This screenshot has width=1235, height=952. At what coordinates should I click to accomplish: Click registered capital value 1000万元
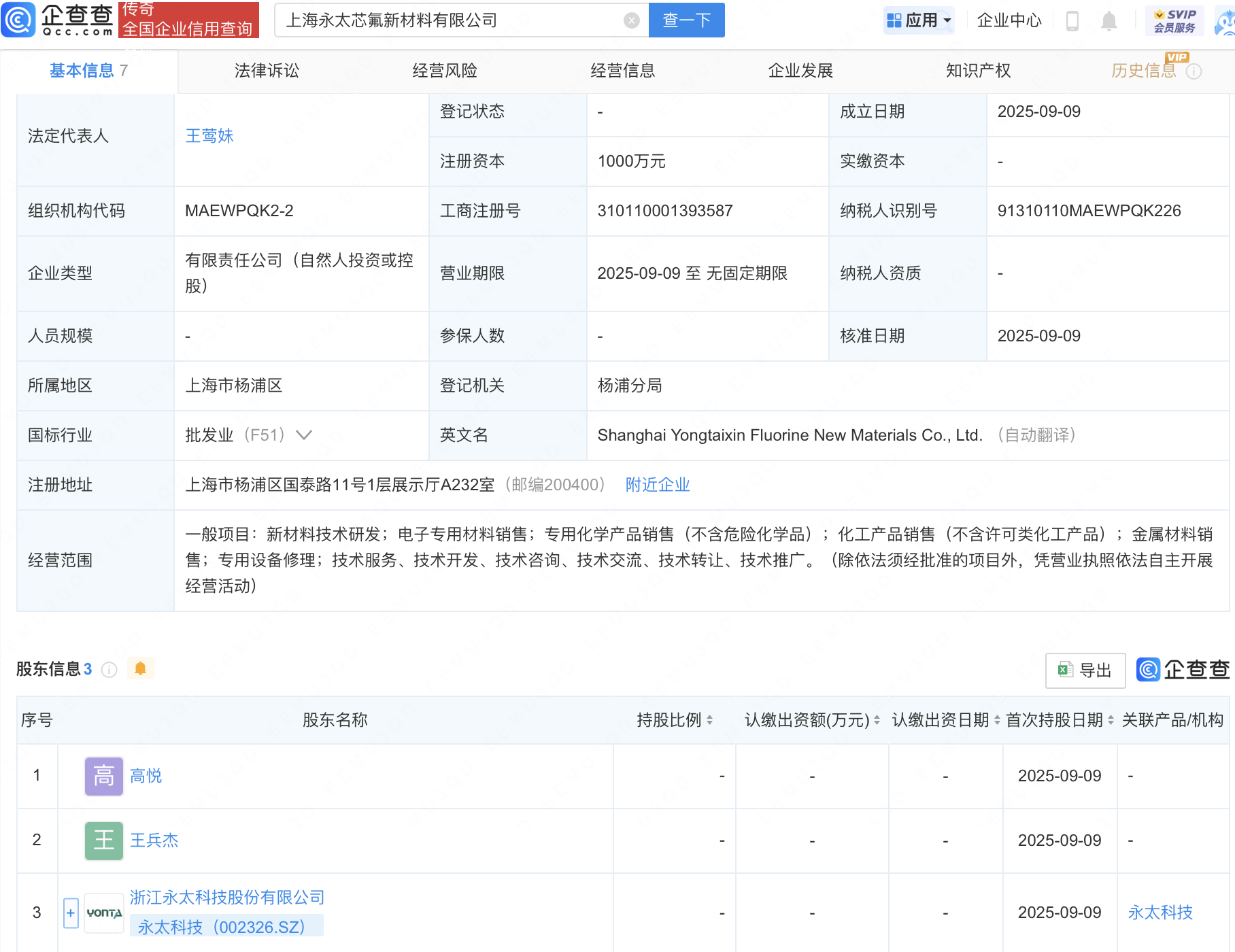[631, 161]
